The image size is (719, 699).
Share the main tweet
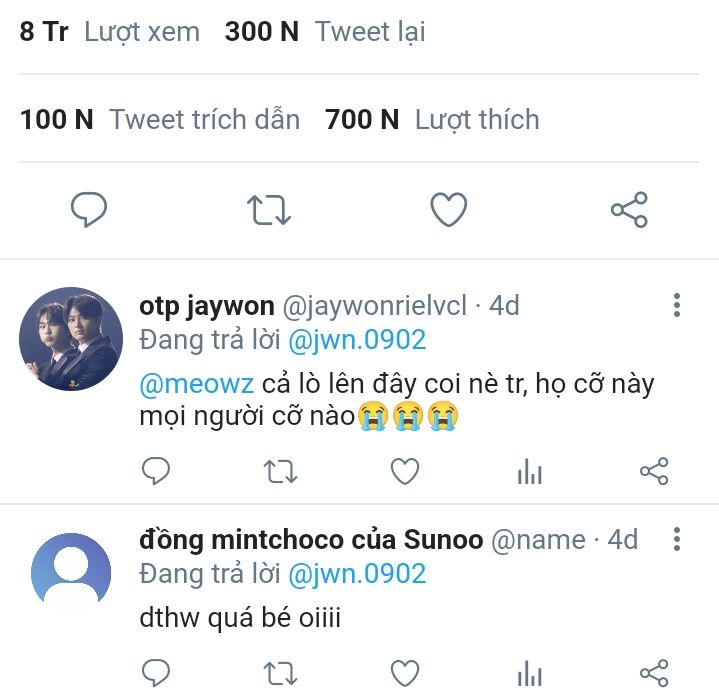629,210
